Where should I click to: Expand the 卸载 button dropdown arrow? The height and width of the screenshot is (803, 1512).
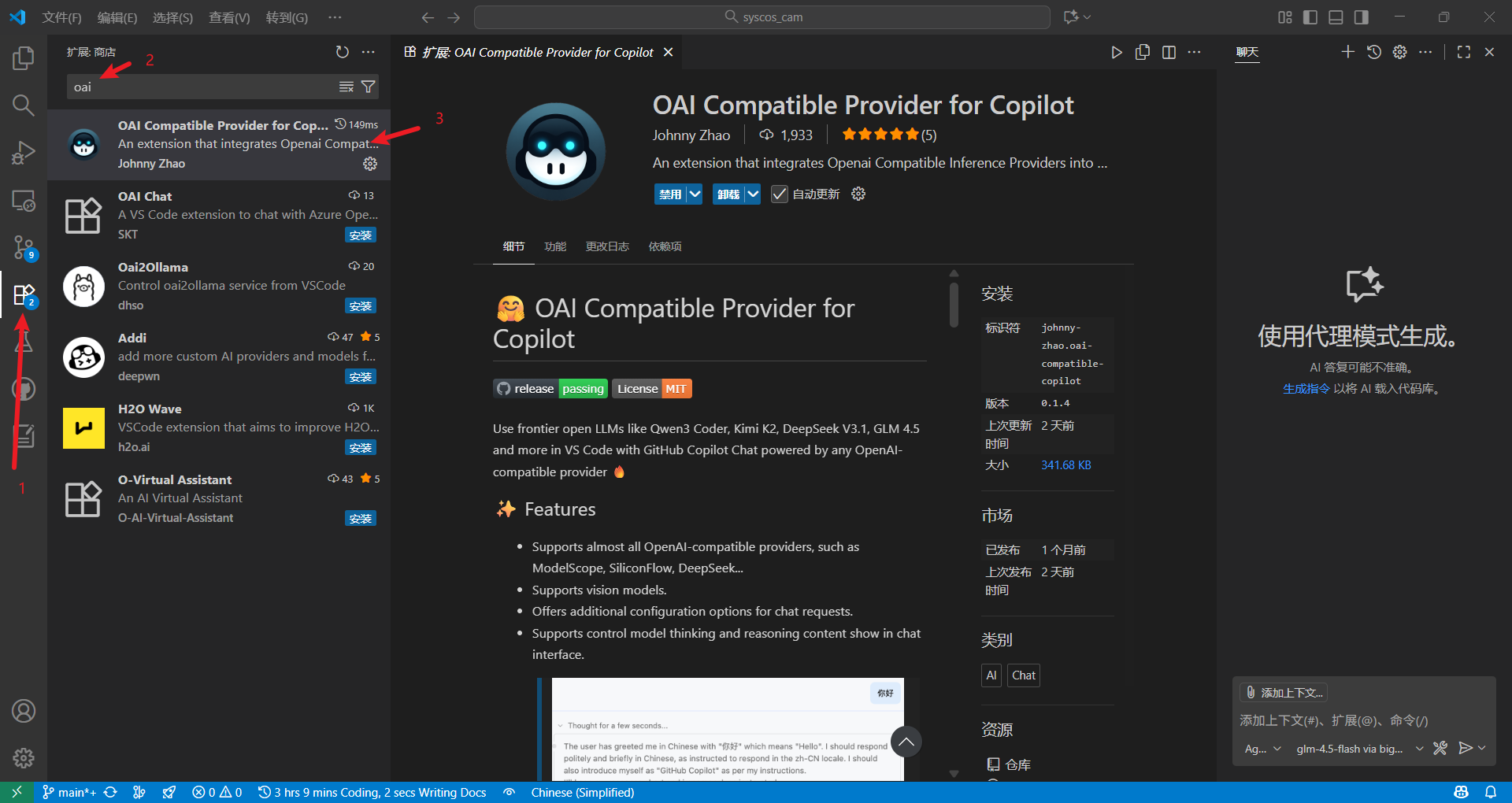752,194
